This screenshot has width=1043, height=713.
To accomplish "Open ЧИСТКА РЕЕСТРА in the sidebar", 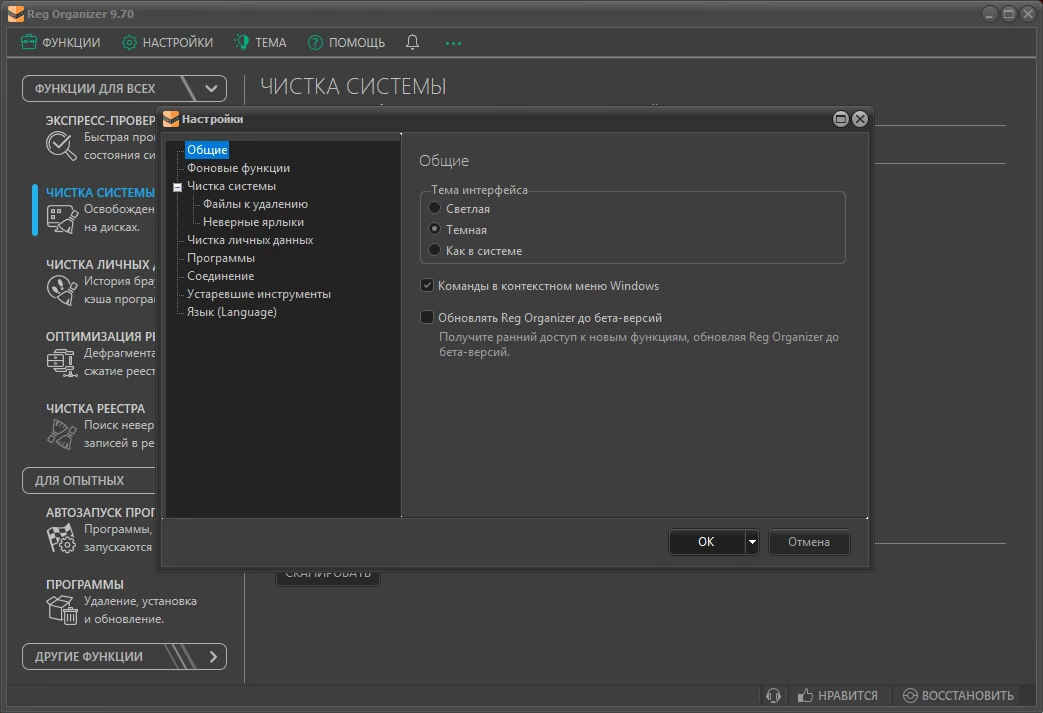I will click(95, 408).
